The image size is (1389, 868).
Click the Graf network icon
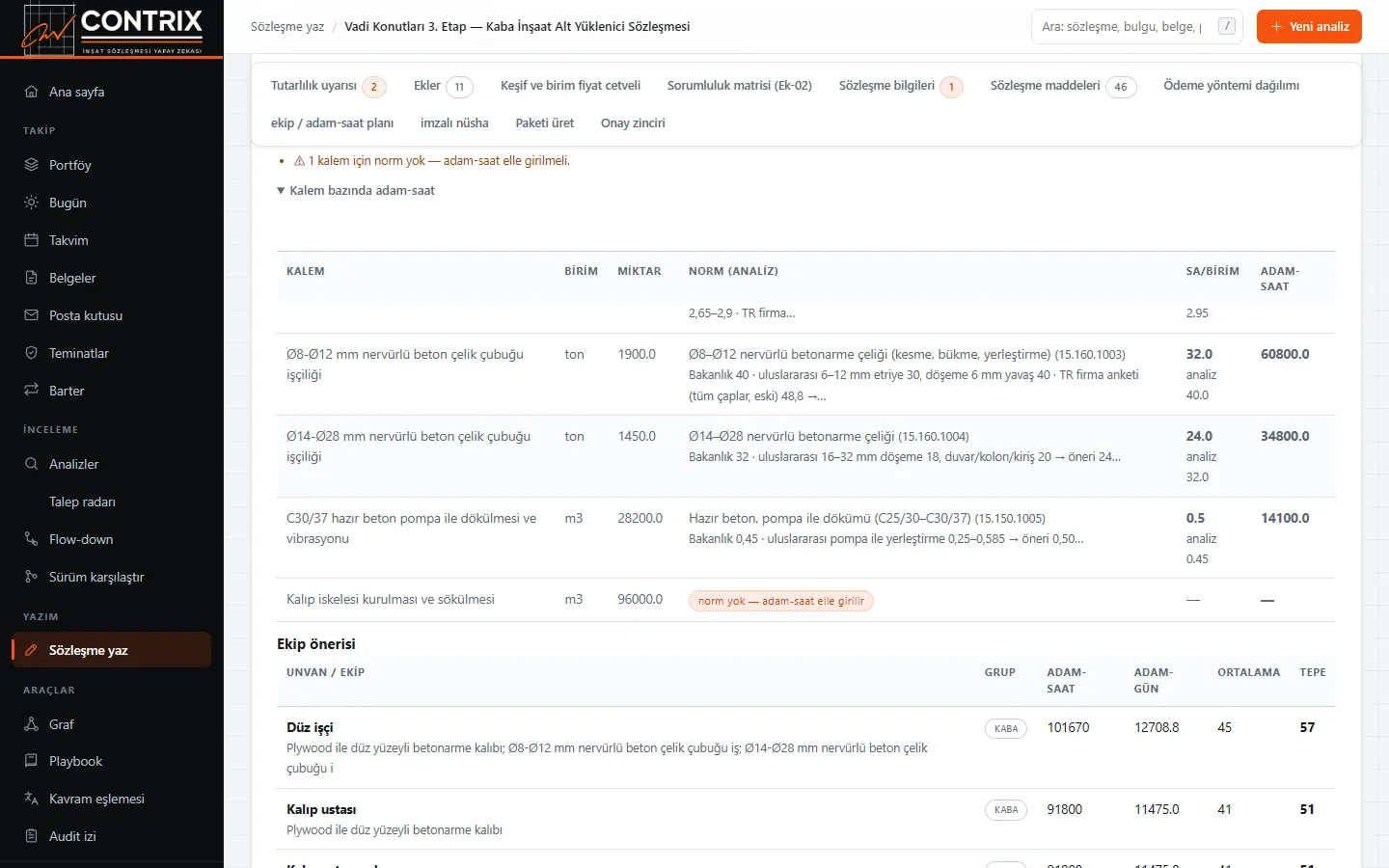(31, 724)
